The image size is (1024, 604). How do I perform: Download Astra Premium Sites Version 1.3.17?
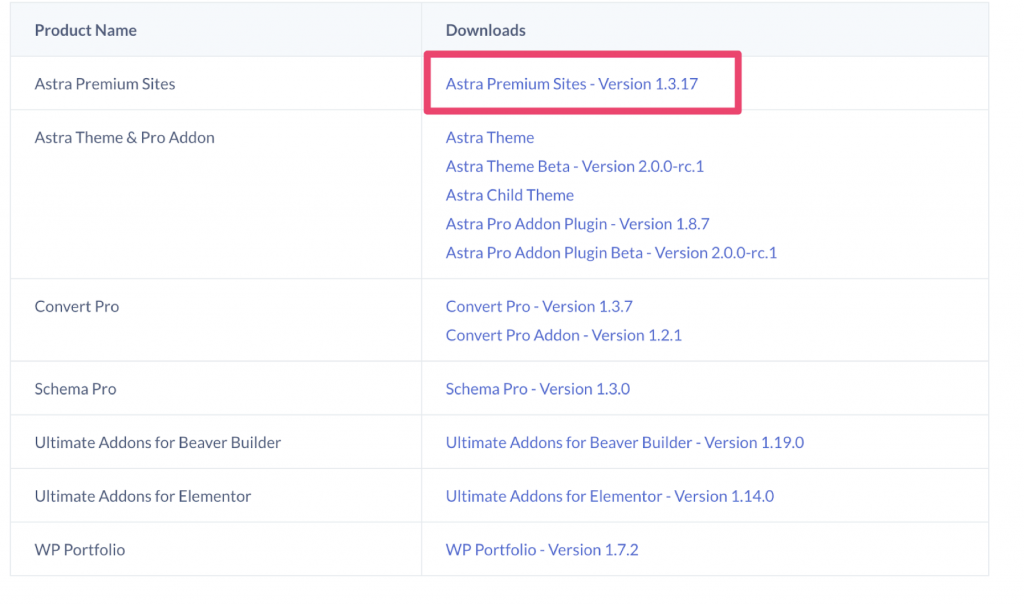[571, 84]
